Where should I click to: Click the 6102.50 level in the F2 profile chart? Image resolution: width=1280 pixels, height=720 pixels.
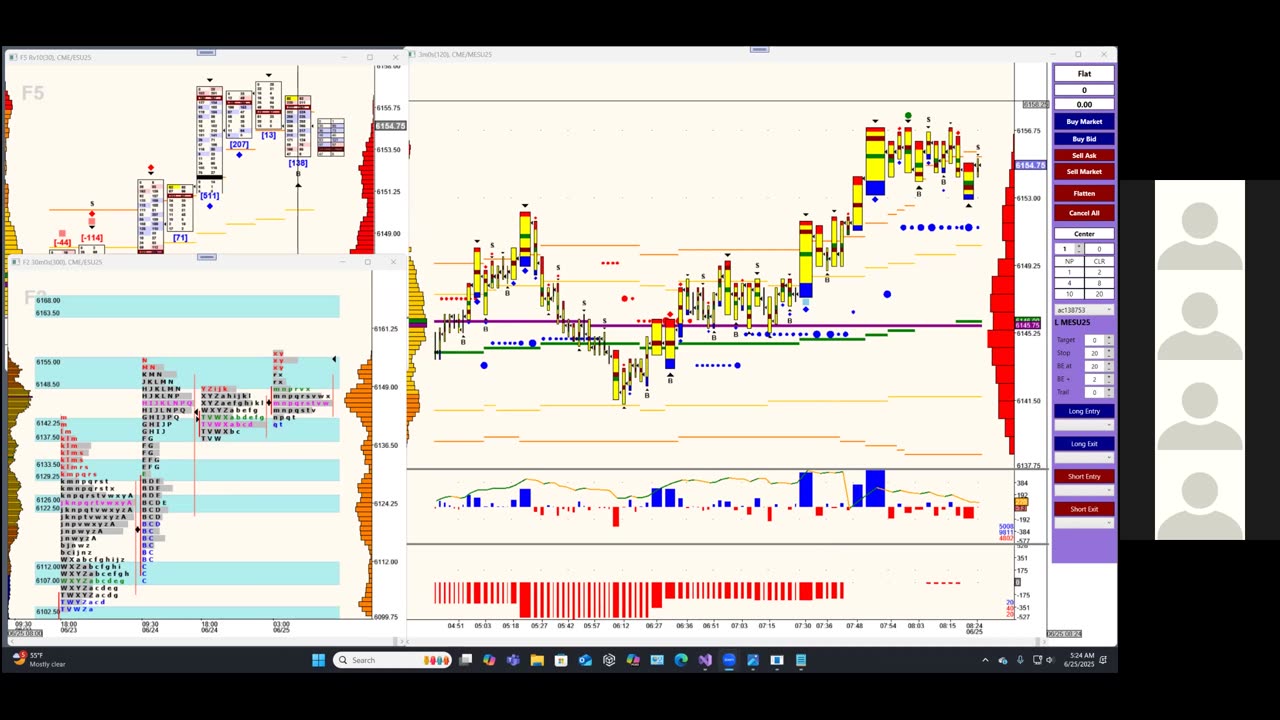pos(48,611)
